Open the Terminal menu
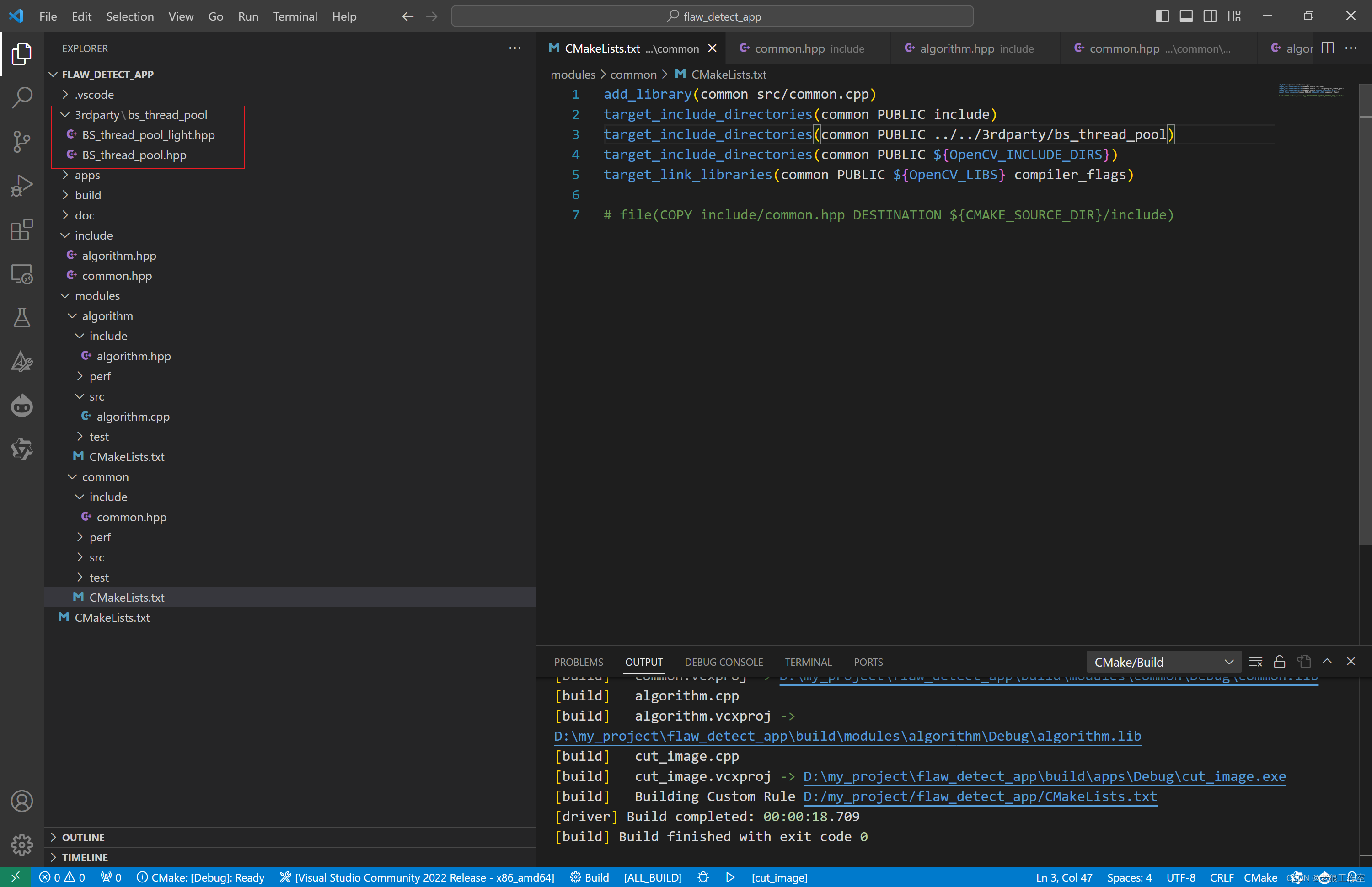This screenshot has height=887, width=1372. pyautogui.click(x=295, y=16)
